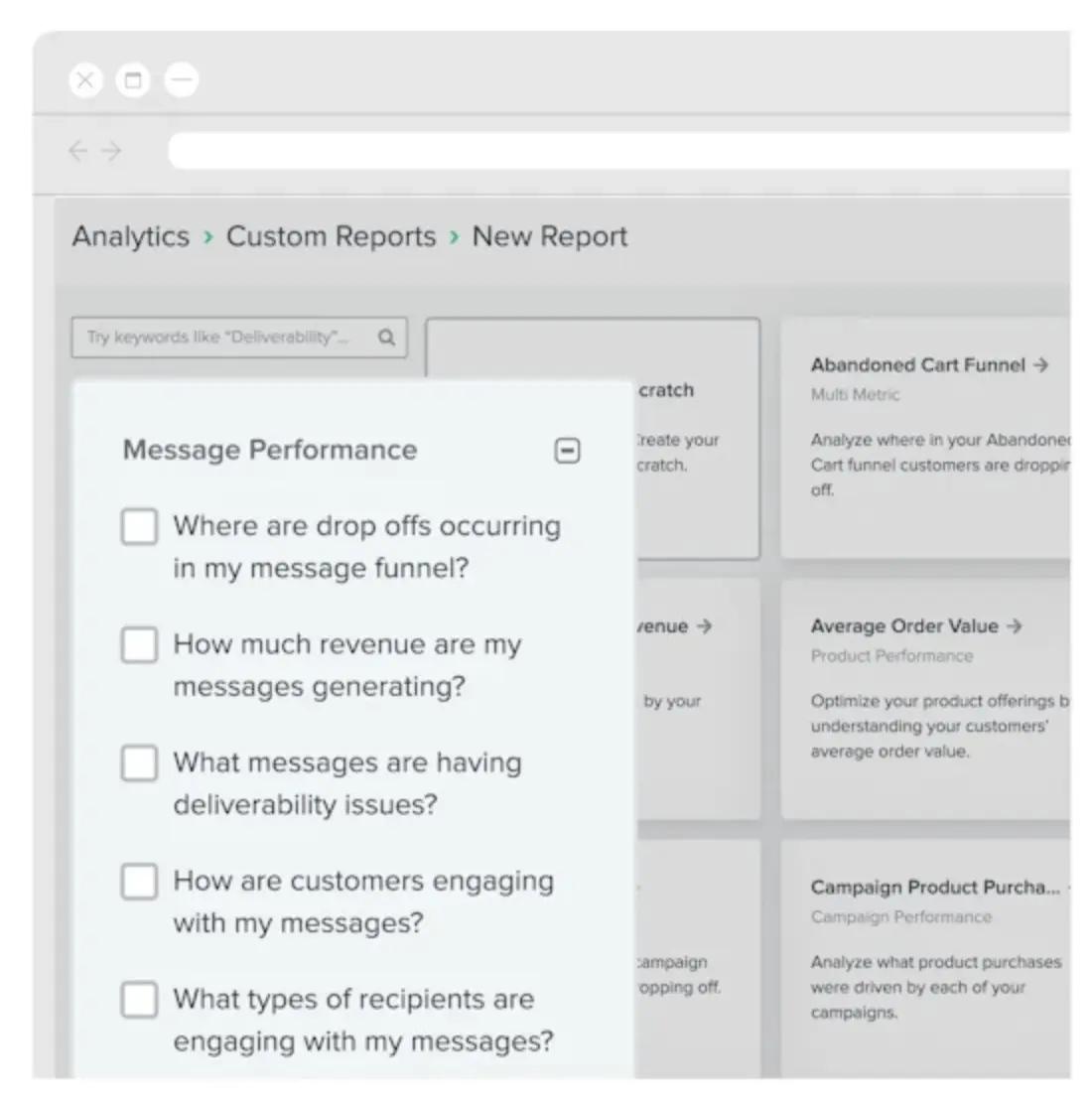Viewport: 1092px width, 1100px height.
Task: Click the arrow on the partially hidden Revenue card
Action: coord(704,625)
